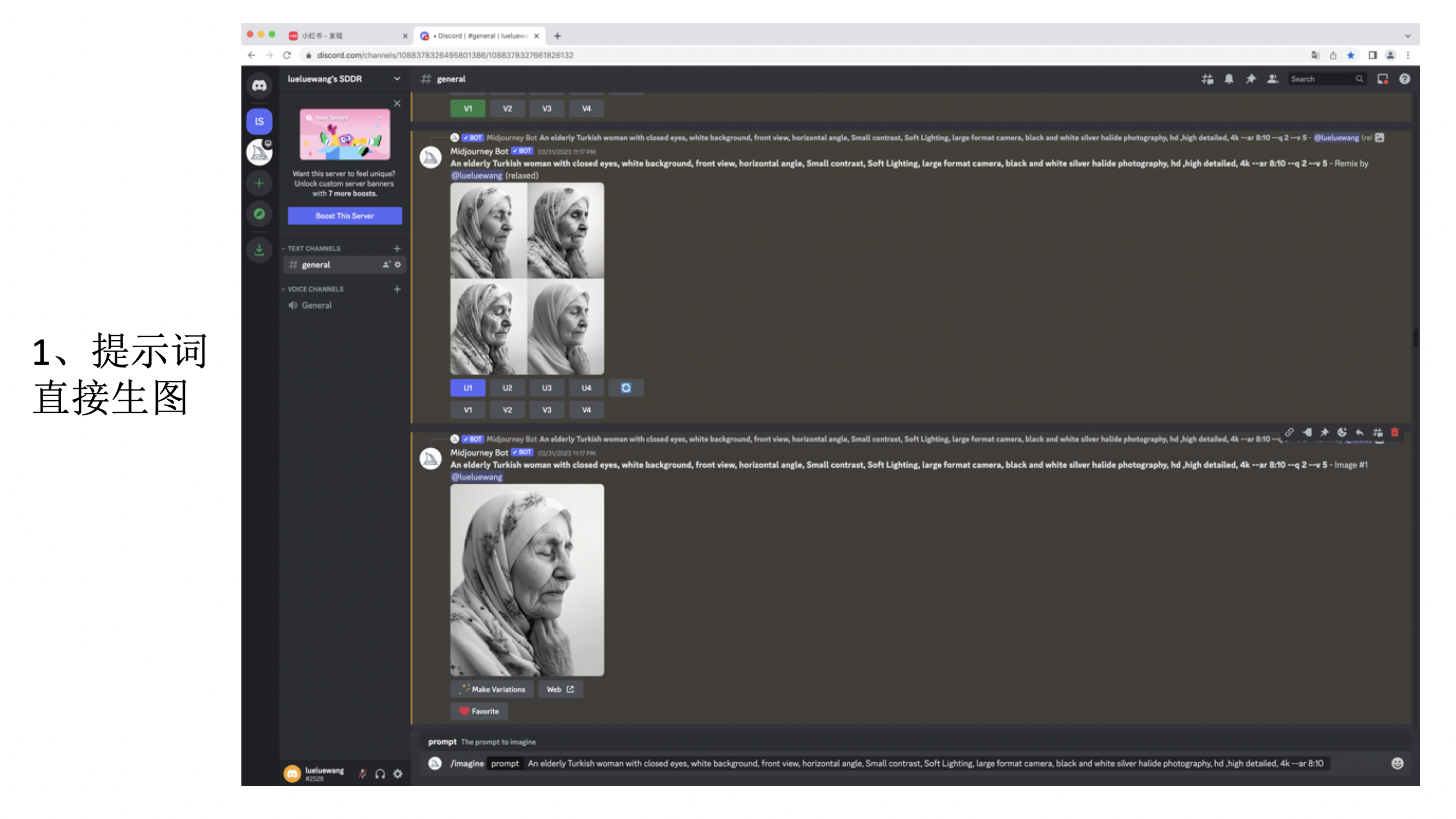Click @lueluewang mention under Image #1 message
The width and height of the screenshot is (1456, 819).
[x=476, y=477]
